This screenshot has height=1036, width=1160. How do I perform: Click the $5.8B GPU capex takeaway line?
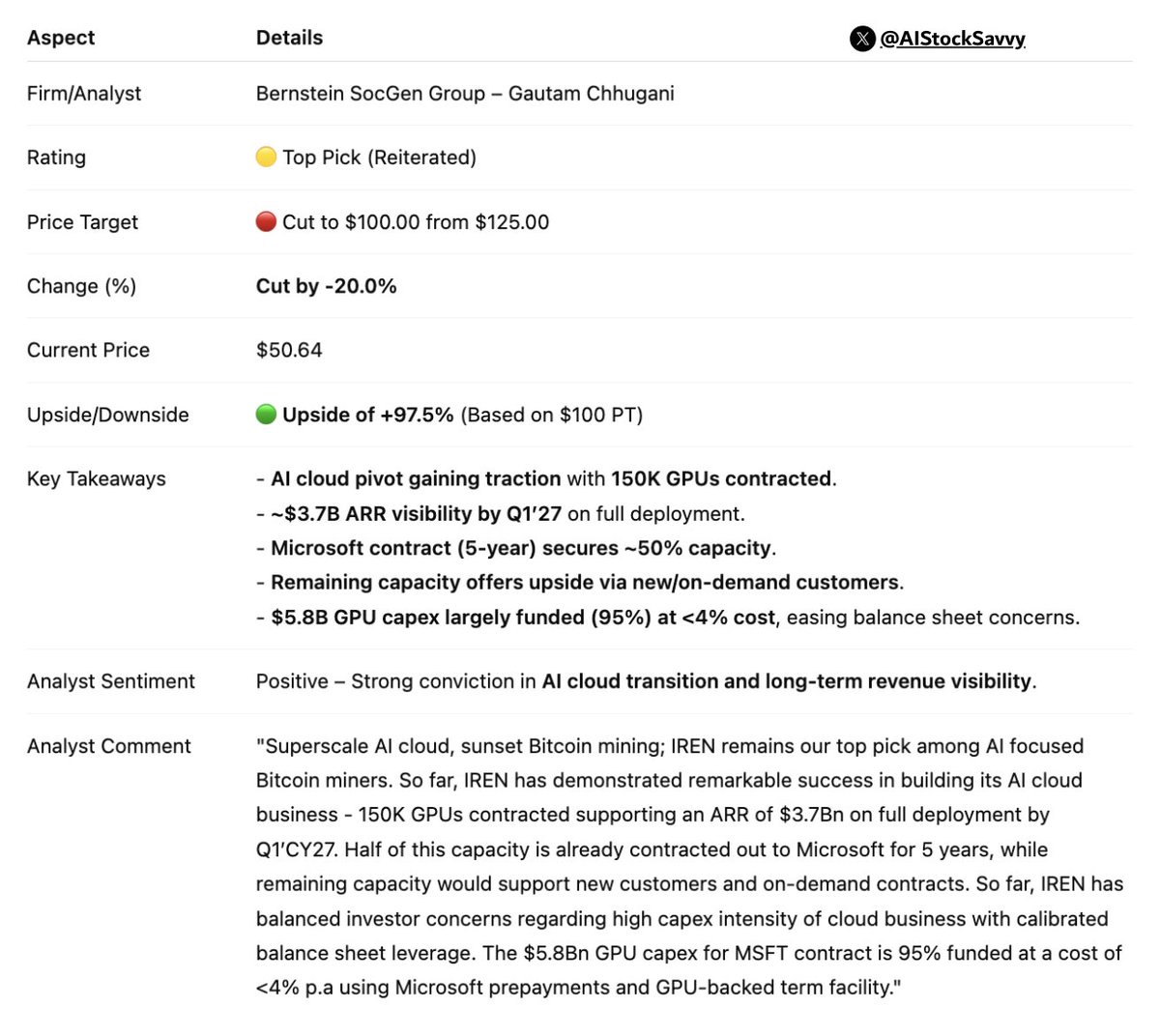[667, 618]
